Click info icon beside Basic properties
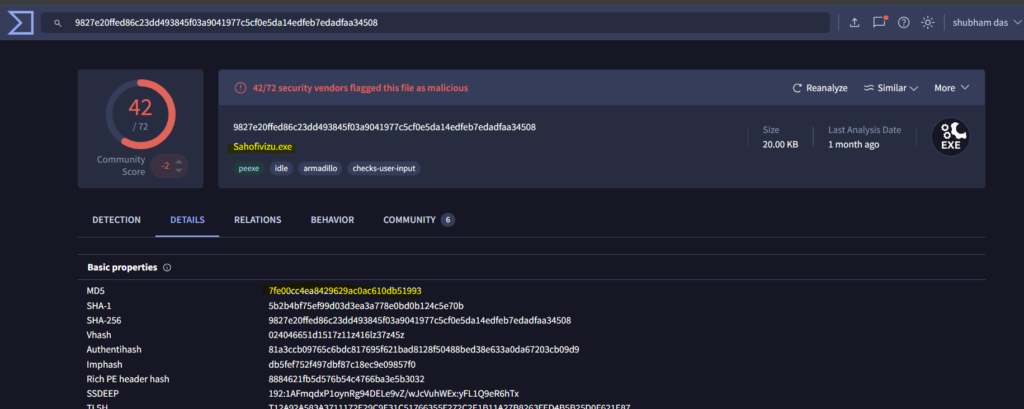 167,268
